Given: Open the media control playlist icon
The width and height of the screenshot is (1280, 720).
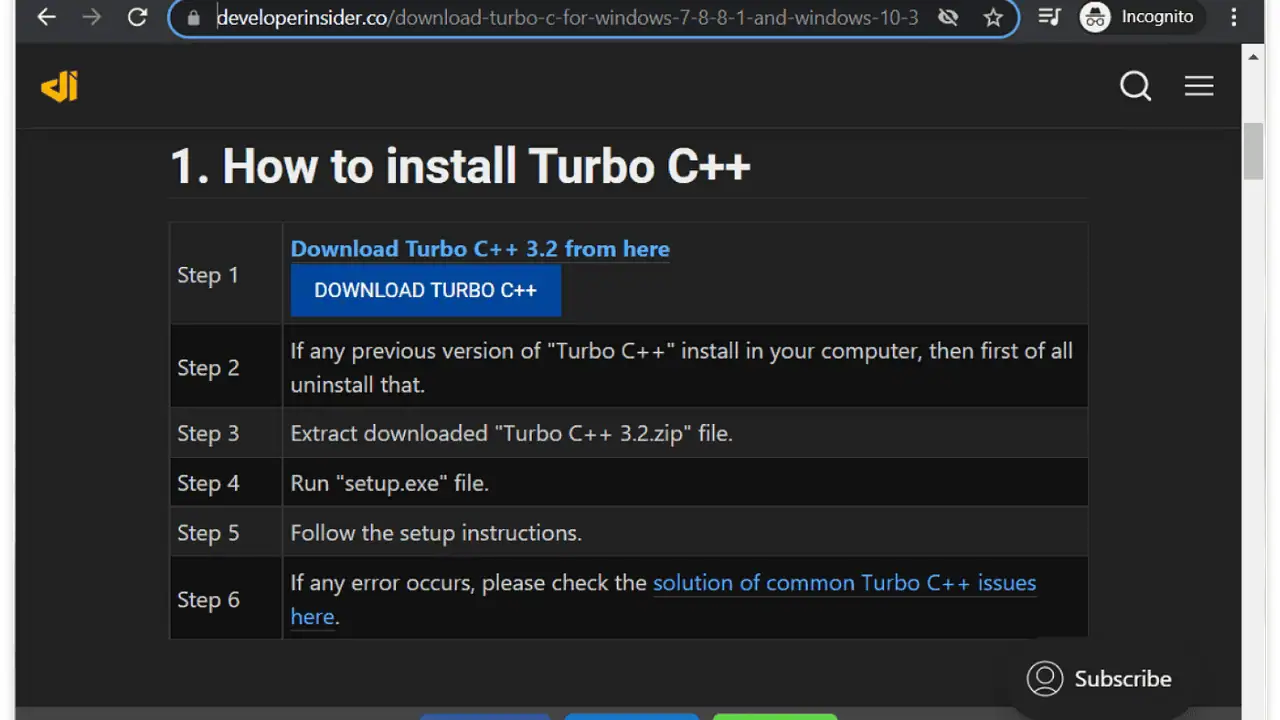Looking at the screenshot, I should (x=1049, y=17).
